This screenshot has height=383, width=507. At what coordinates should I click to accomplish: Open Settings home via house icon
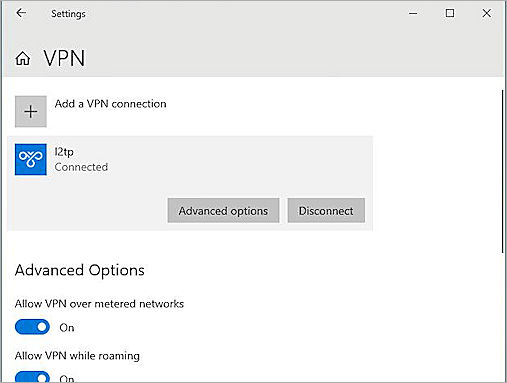[23, 58]
